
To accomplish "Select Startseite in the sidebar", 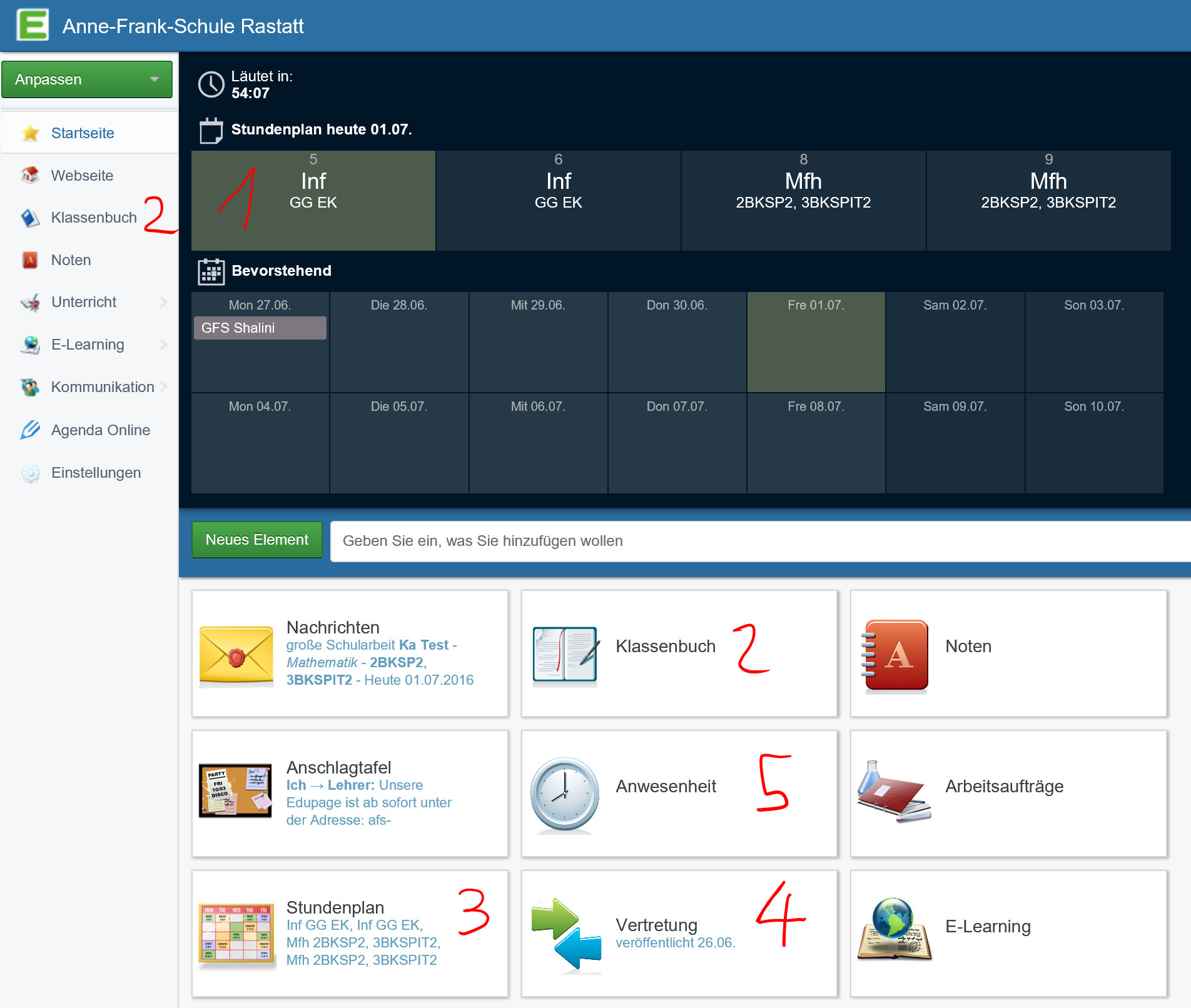I will tap(83, 133).
